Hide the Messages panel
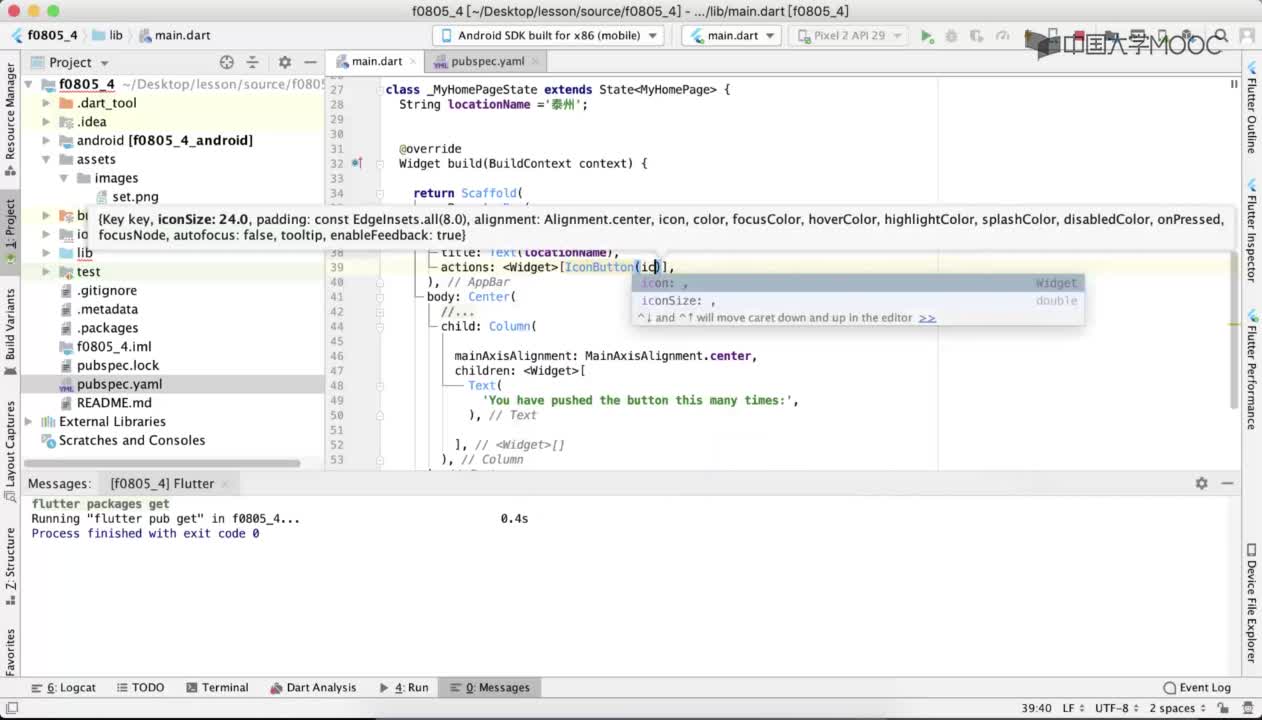This screenshot has height=720, width=1262. coord(1227,483)
